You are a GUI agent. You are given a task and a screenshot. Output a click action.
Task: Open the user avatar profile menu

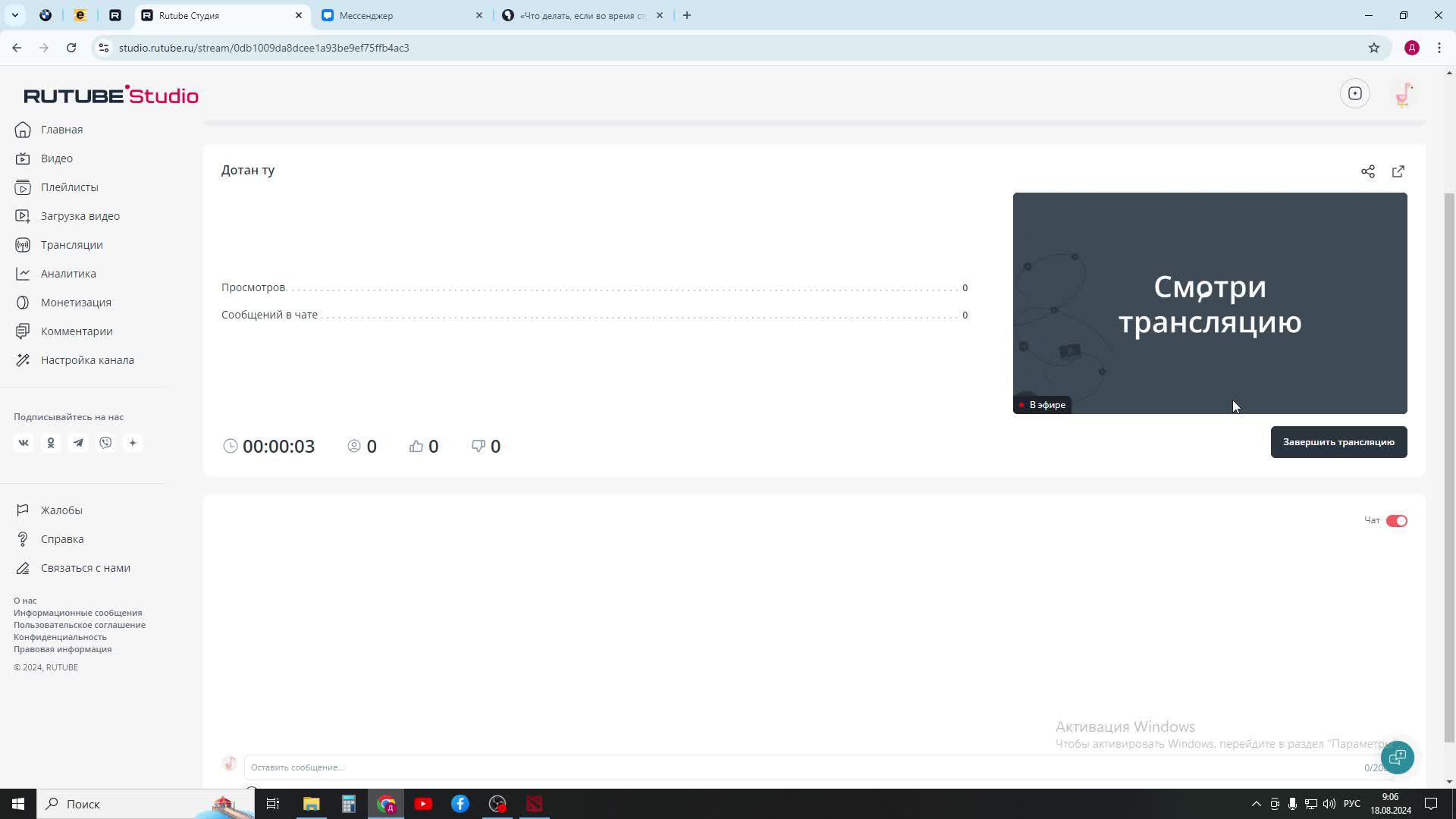tap(1404, 95)
